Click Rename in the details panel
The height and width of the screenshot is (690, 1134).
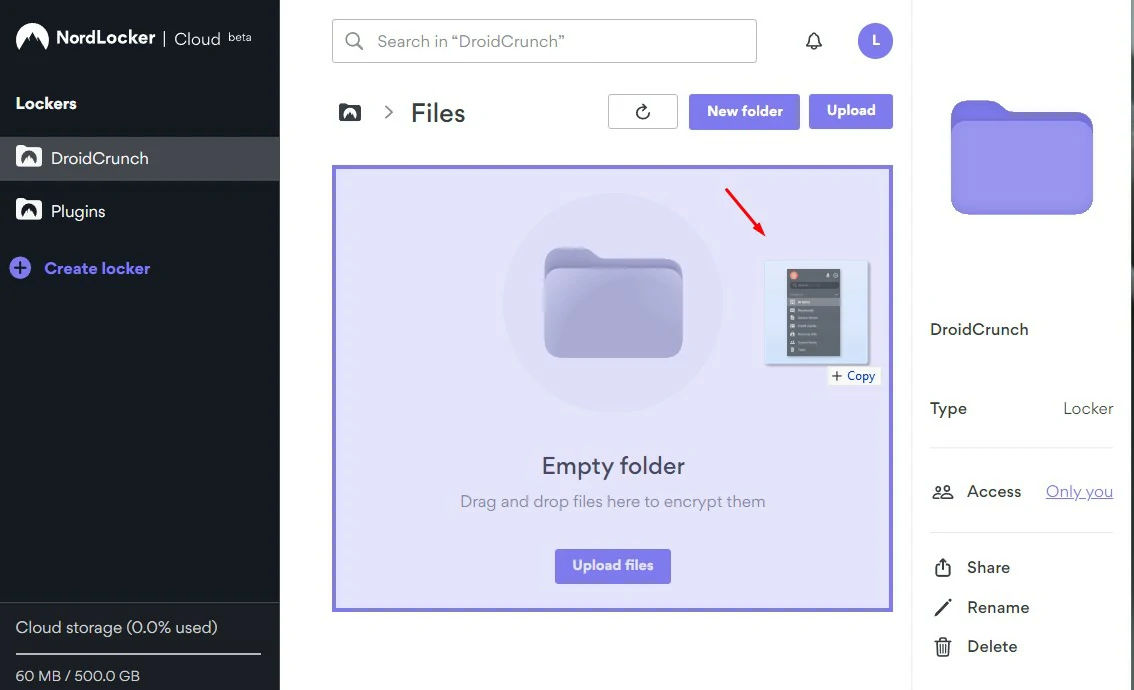tap(998, 608)
